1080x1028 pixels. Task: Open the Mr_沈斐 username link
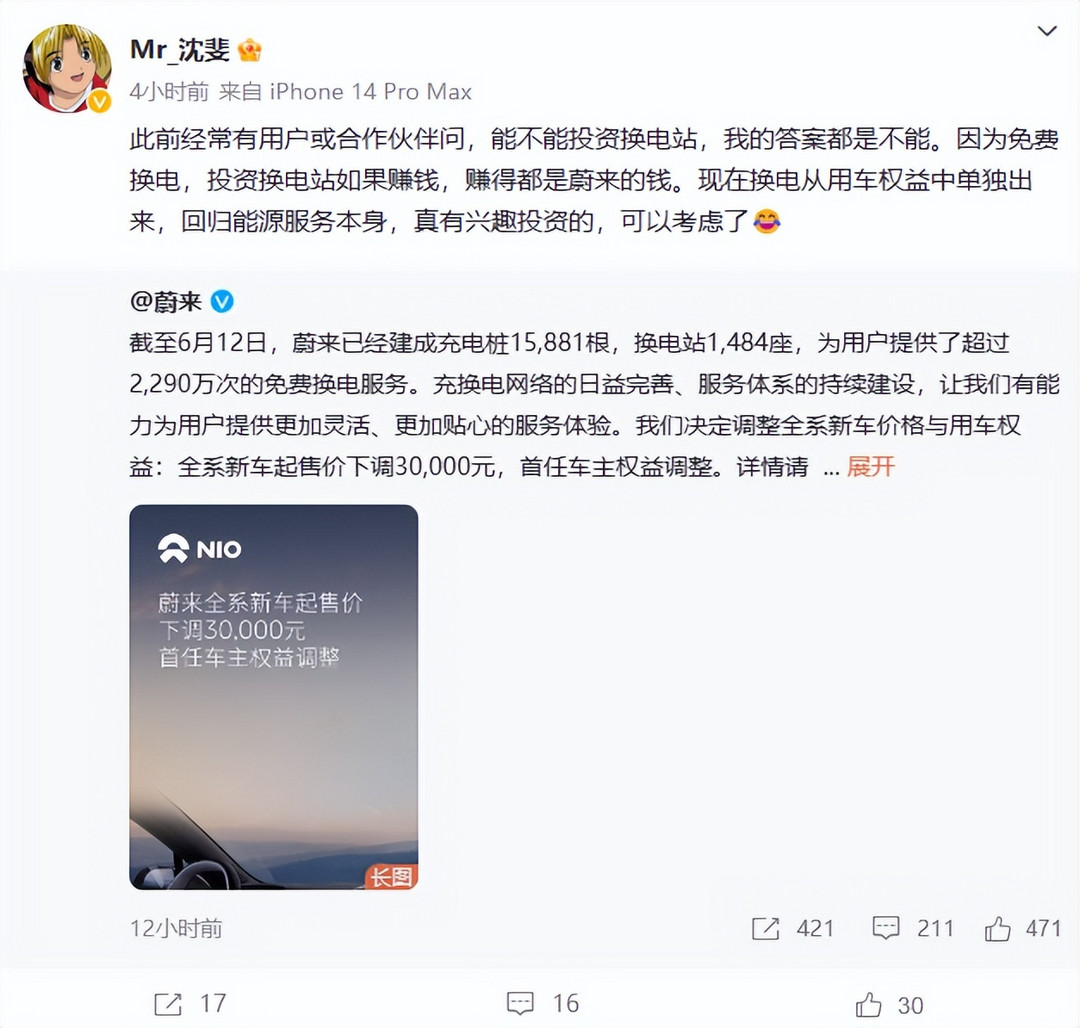(179, 50)
